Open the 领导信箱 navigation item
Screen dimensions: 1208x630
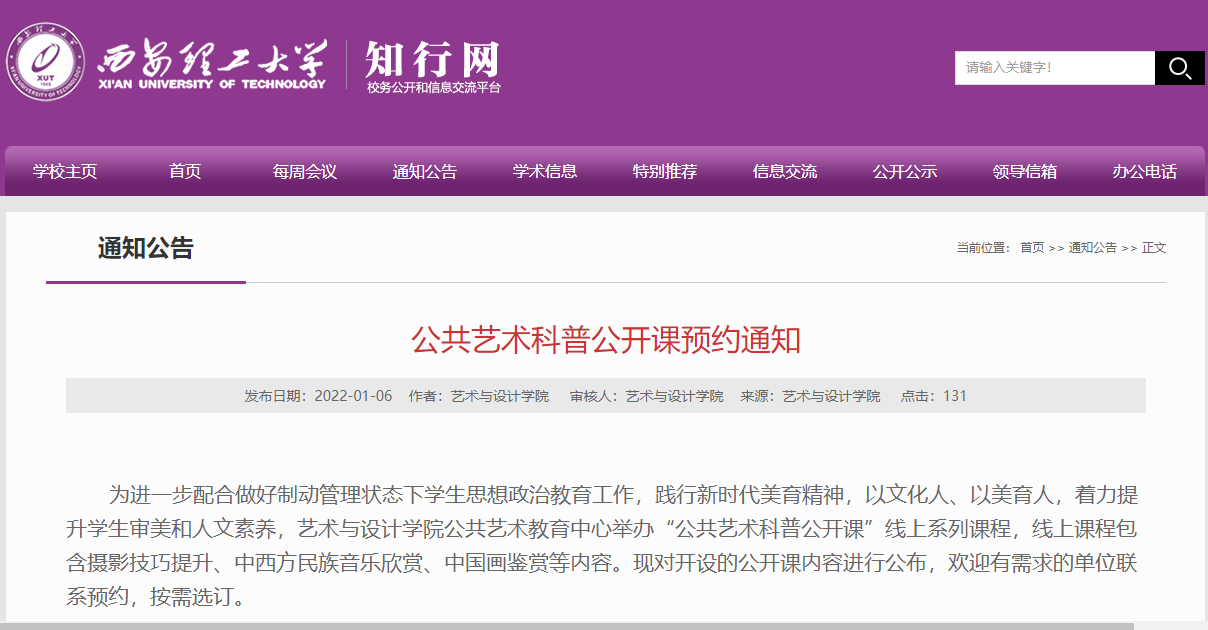[x=1025, y=171]
